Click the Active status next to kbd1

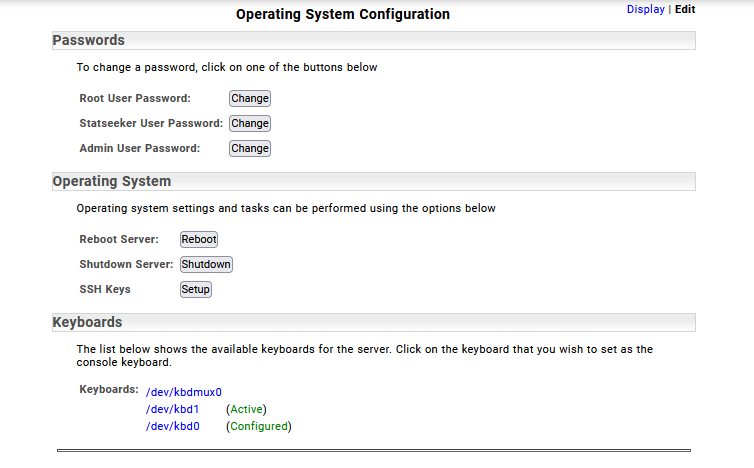(247, 409)
